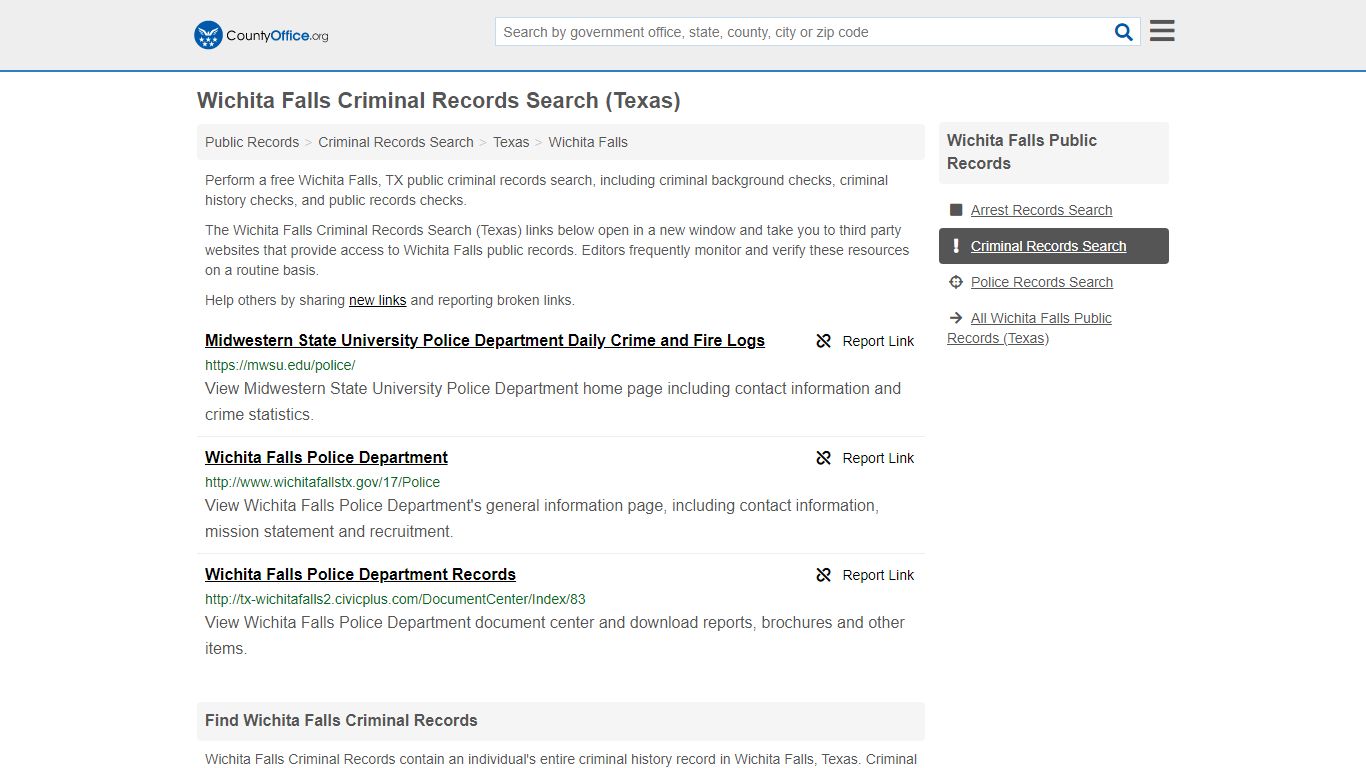Open Wichita Falls Police Department Records link
This screenshot has height=768, width=1366.
click(360, 574)
